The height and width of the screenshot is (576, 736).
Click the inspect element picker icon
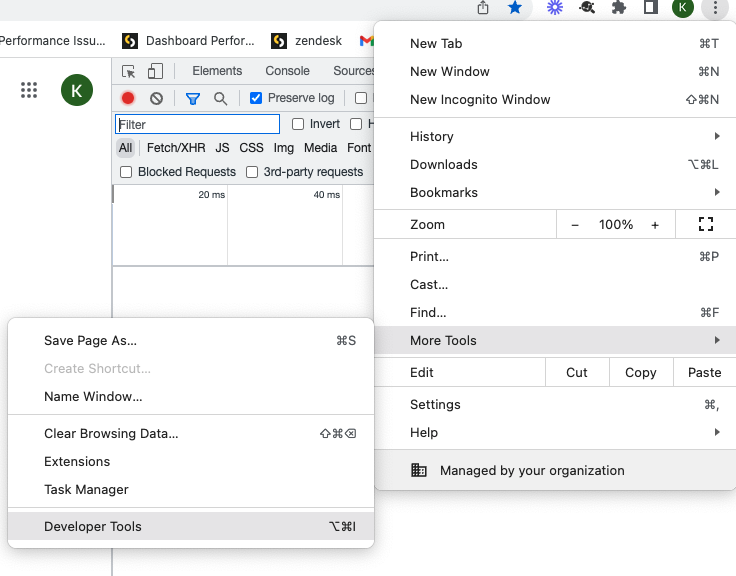click(128, 72)
